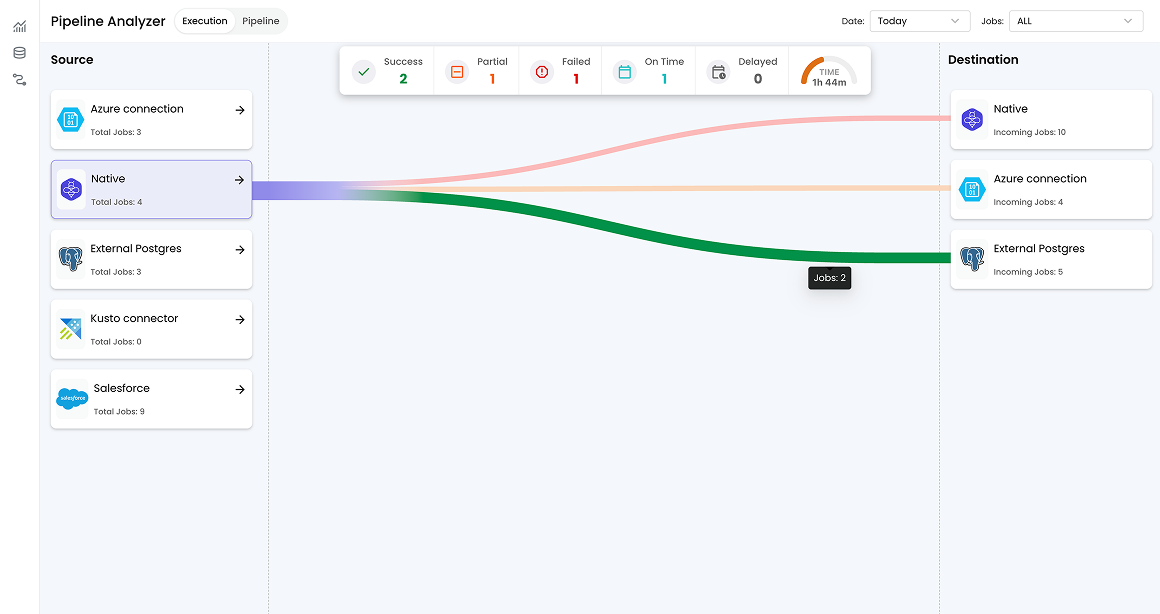Click the On Time calendar icon
The height and width of the screenshot is (614, 1160).
click(623, 71)
